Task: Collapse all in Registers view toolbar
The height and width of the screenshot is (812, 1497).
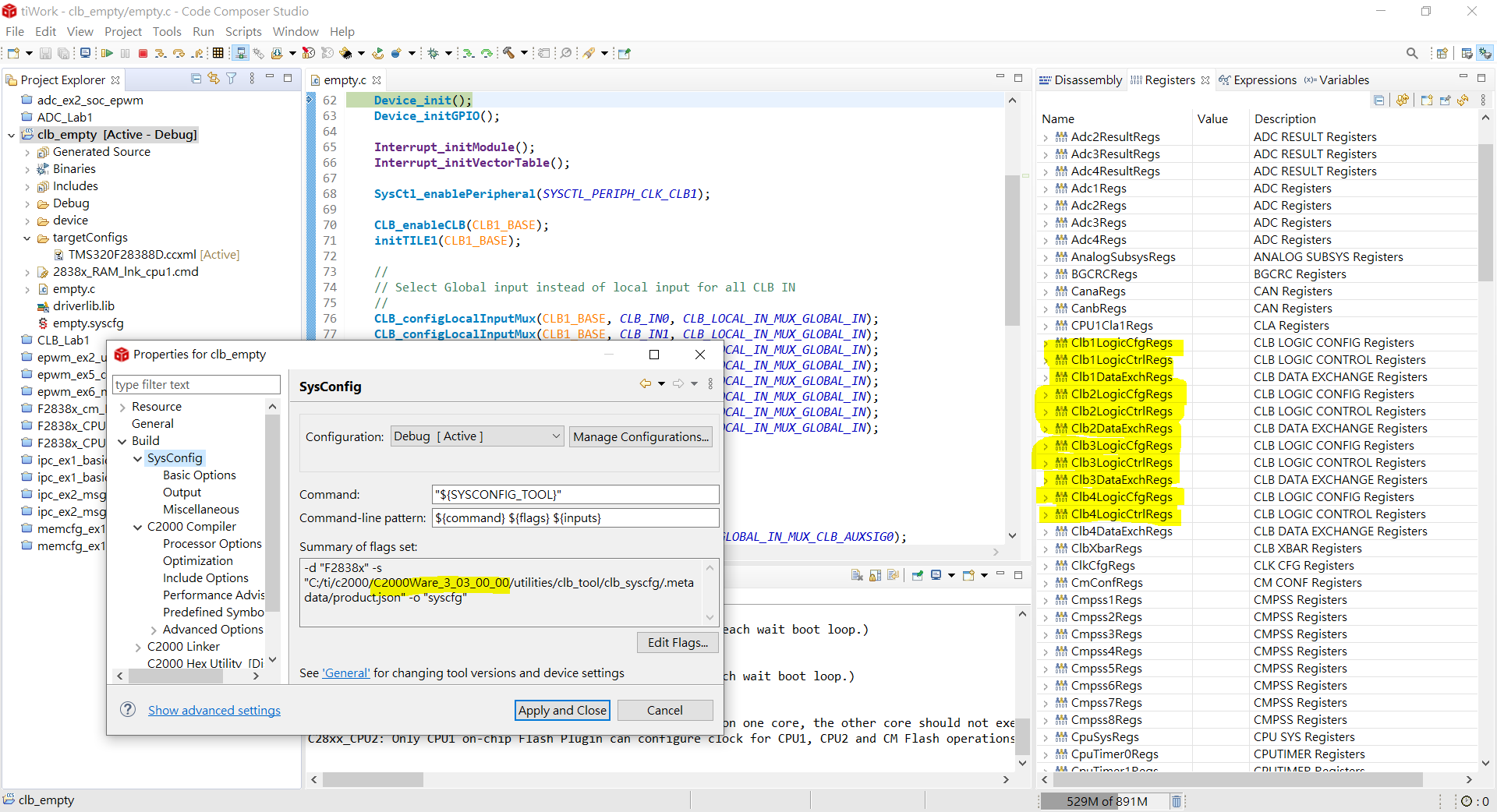Action: (1378, 101)
